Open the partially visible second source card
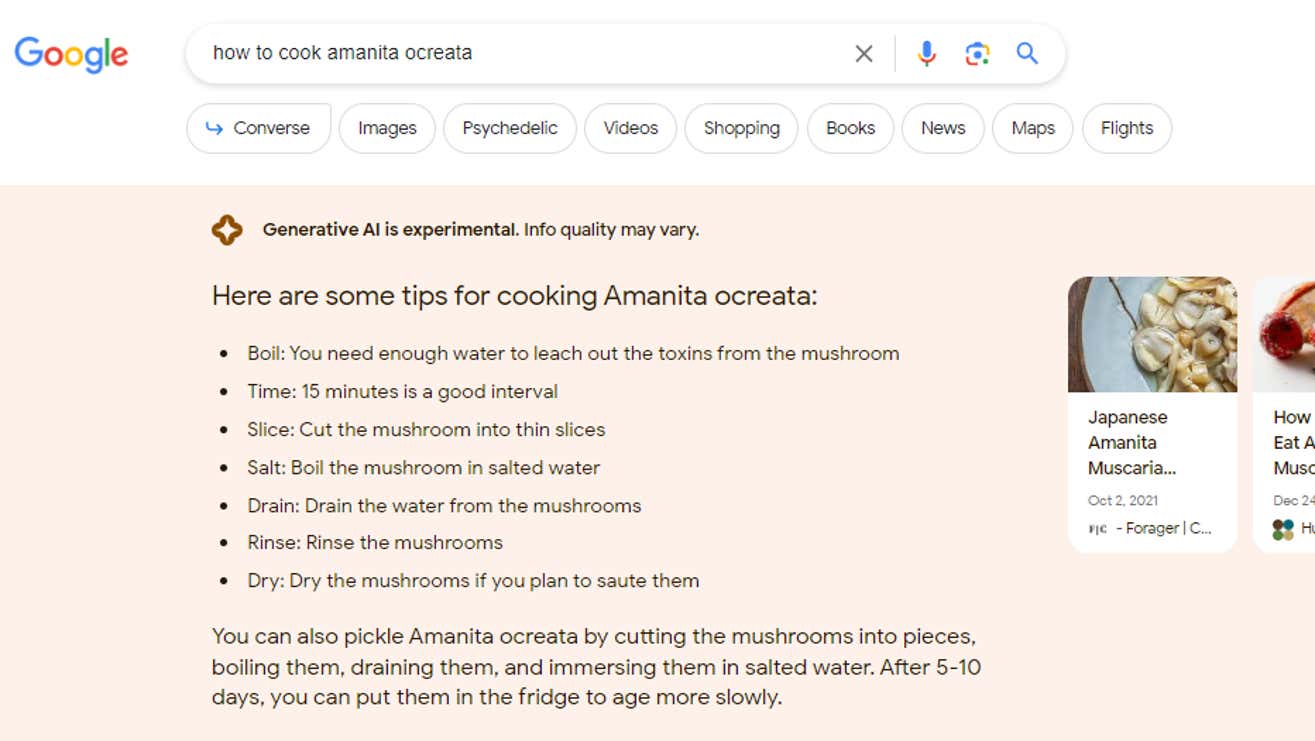Image resolution: width=1315 pixels, height=741 pixels. coord(1286,414)
